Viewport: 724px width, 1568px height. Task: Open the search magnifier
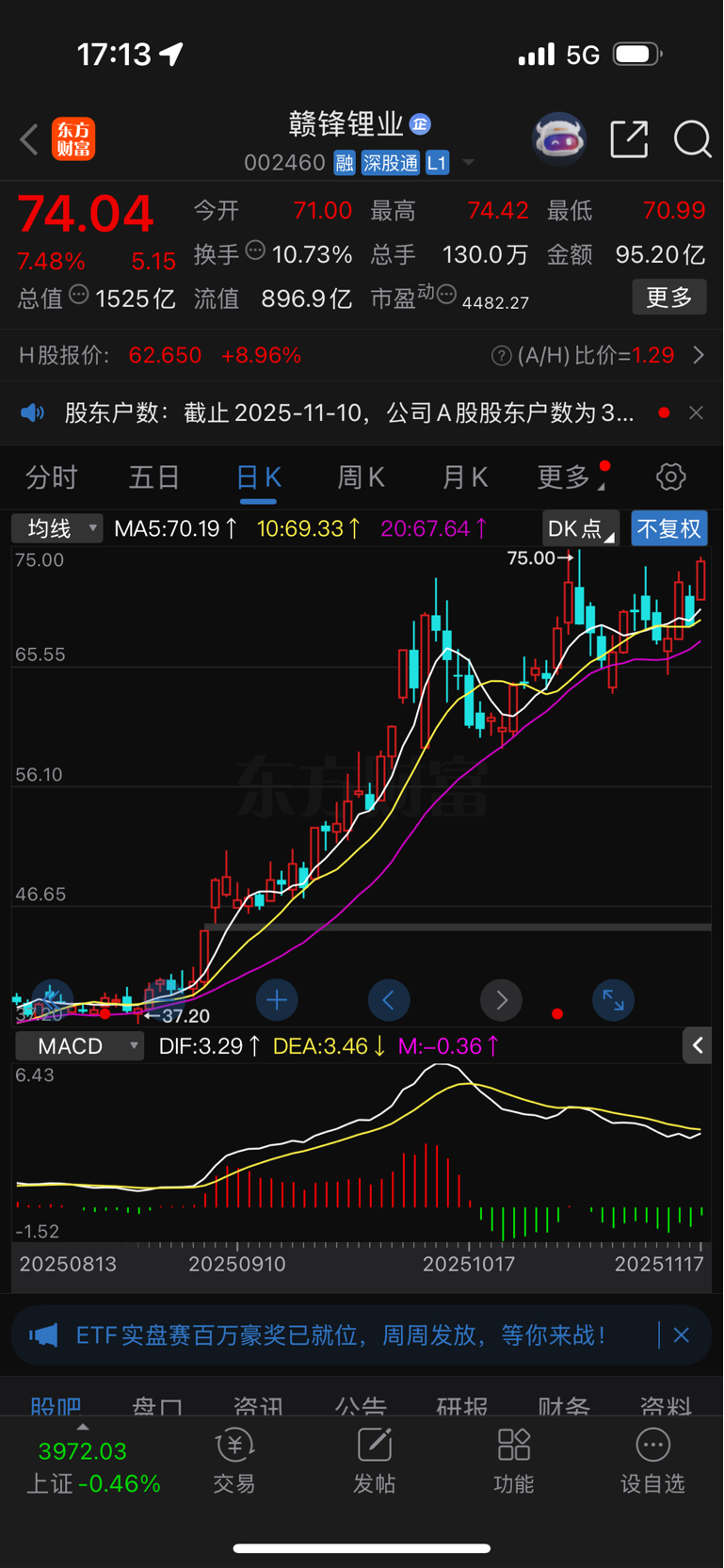pyautogui.click(x=692, y=139)
